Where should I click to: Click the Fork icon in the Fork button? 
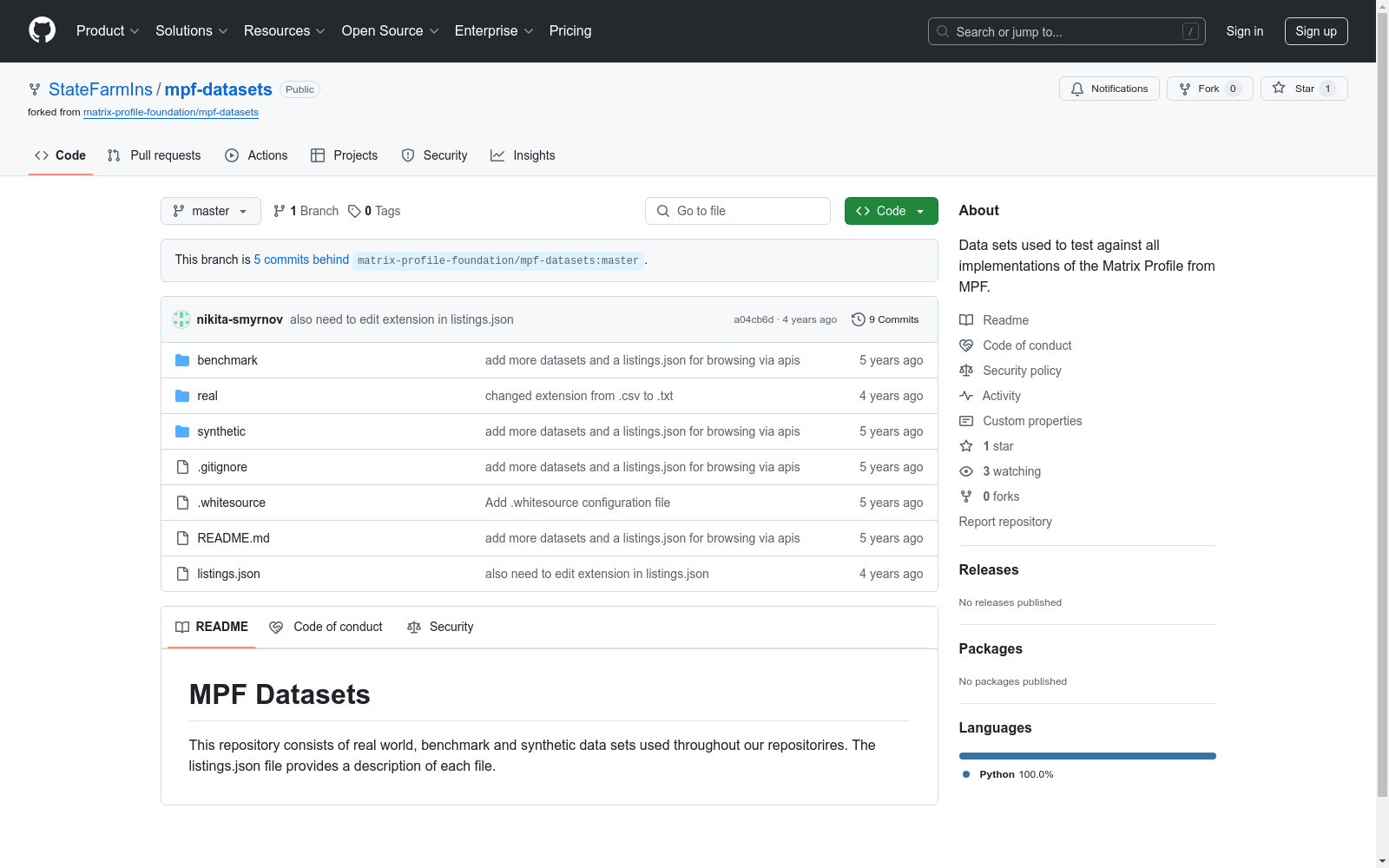(1185, 89)
